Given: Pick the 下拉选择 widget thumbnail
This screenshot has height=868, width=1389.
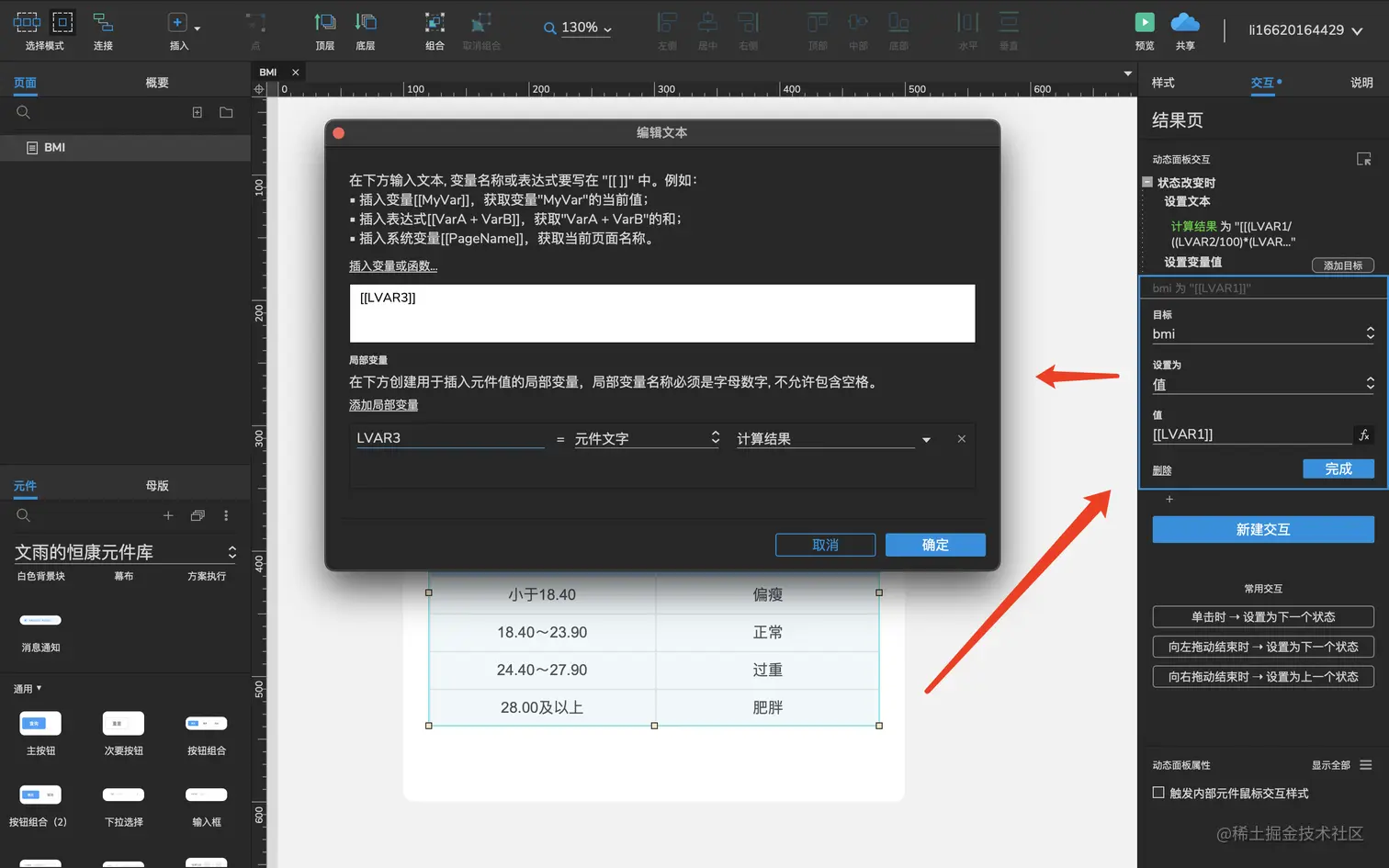Looking at the screenshot, I should 123,795.
